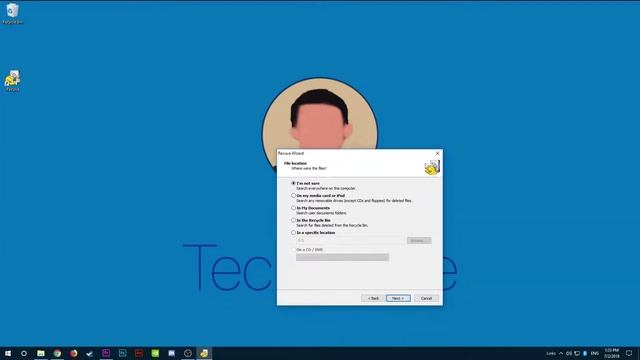Open File Explorer from the taskbar
Viewport: 640px width, 360px height.
41,353
